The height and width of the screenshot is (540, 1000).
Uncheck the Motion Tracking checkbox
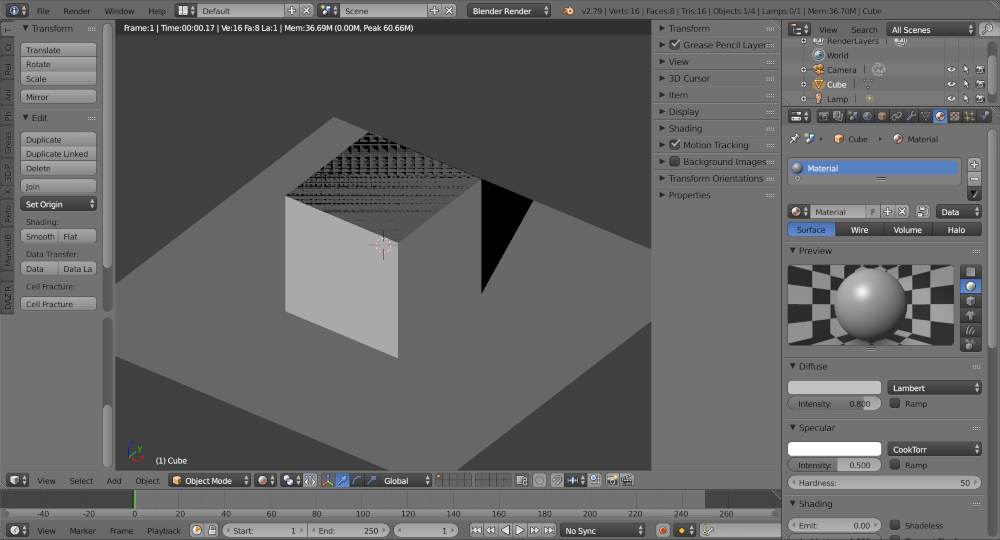(x=675, y=145)
